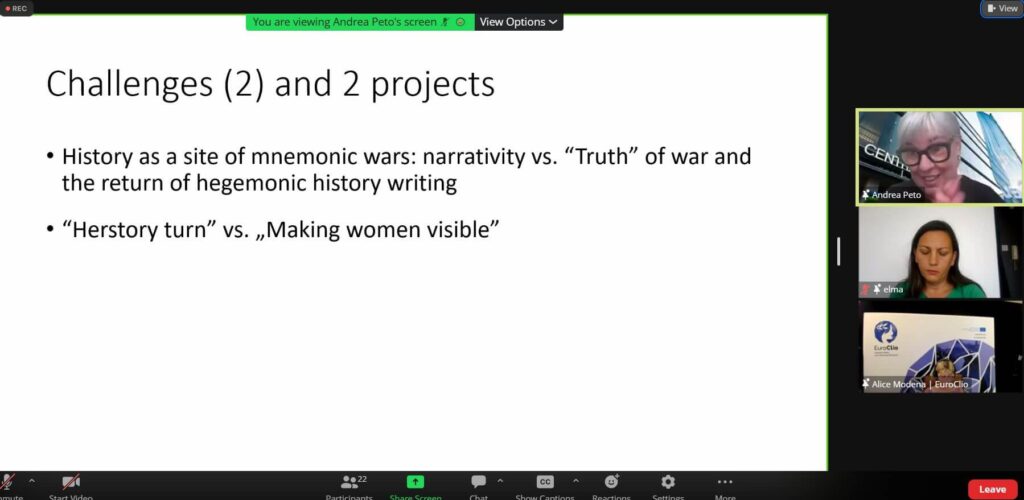The image size is (1024, 500).
Task: Open the View layout menu
Action: [x=1001, y=8]
